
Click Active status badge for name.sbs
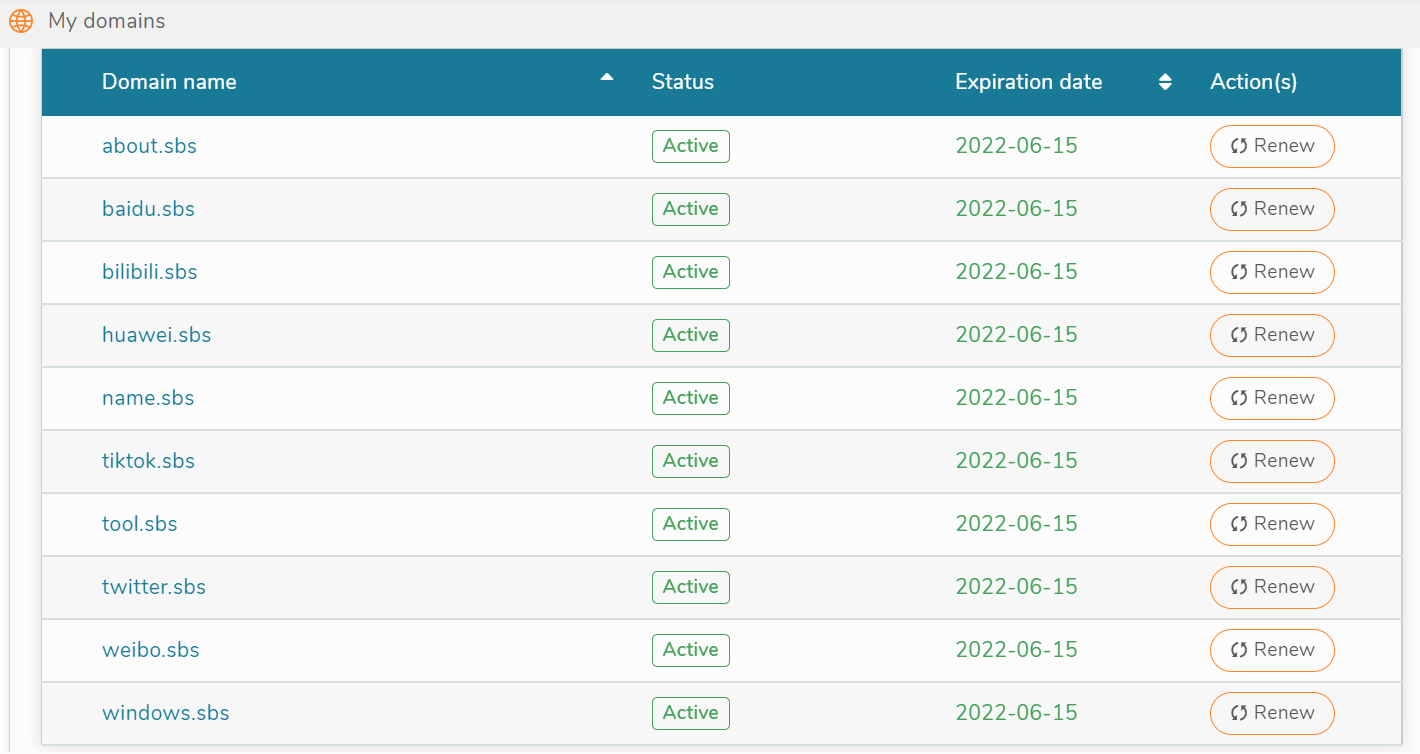[x=691, y=398]
